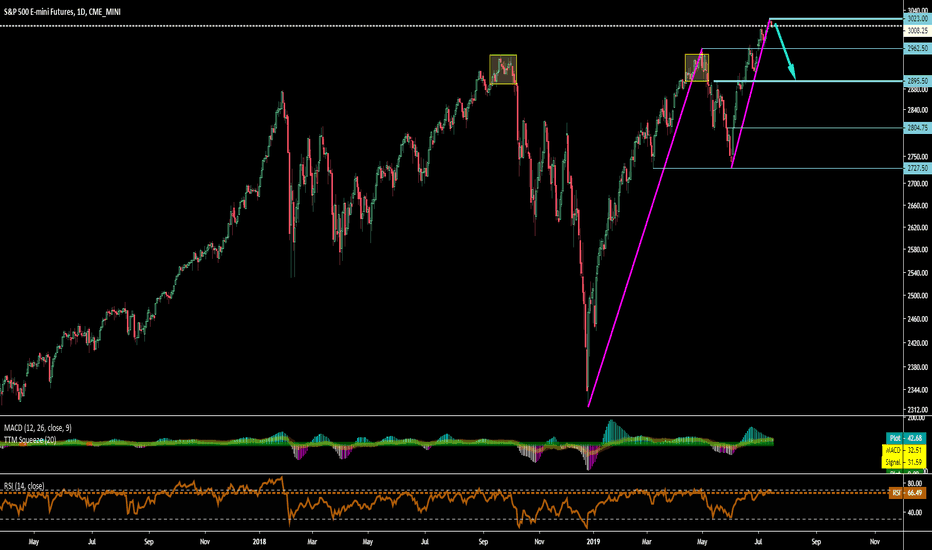Screen dimensions: 932x550
Task: Select the RSI (14, close) indicator legend
Action: coord(24,486)
